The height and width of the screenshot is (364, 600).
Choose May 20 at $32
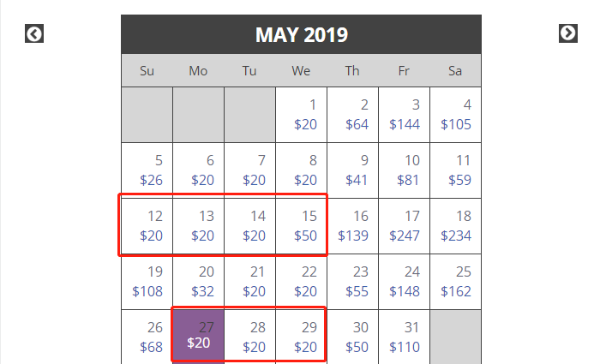198,282
